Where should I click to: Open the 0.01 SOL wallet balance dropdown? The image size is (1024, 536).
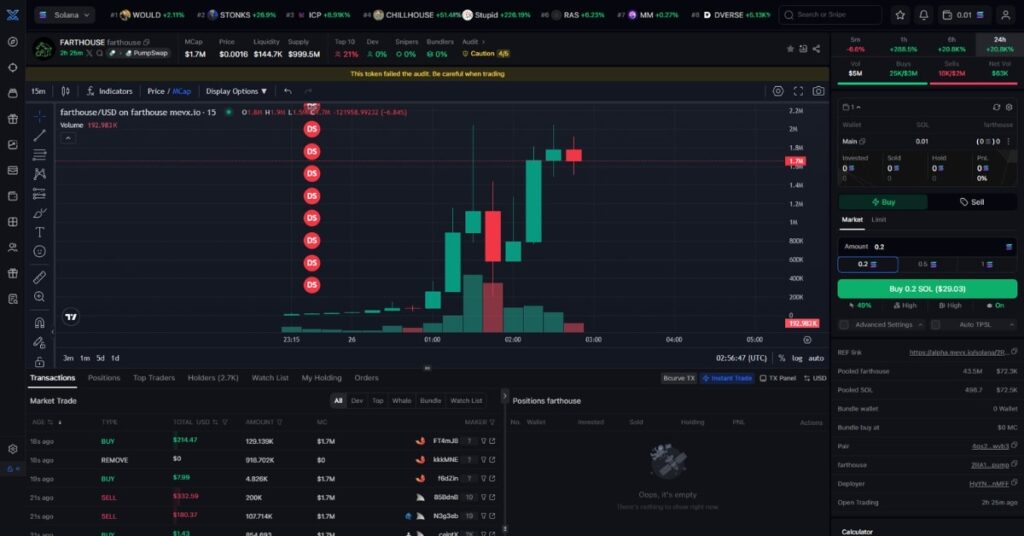pos(964,15)
